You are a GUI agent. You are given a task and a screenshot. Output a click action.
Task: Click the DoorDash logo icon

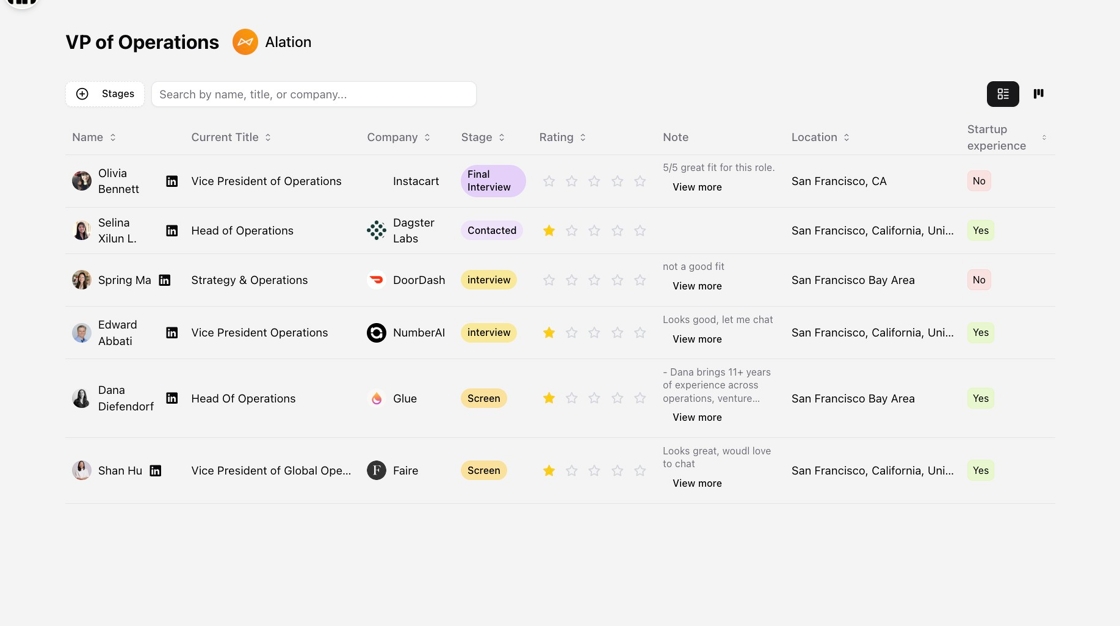point(376,280)
